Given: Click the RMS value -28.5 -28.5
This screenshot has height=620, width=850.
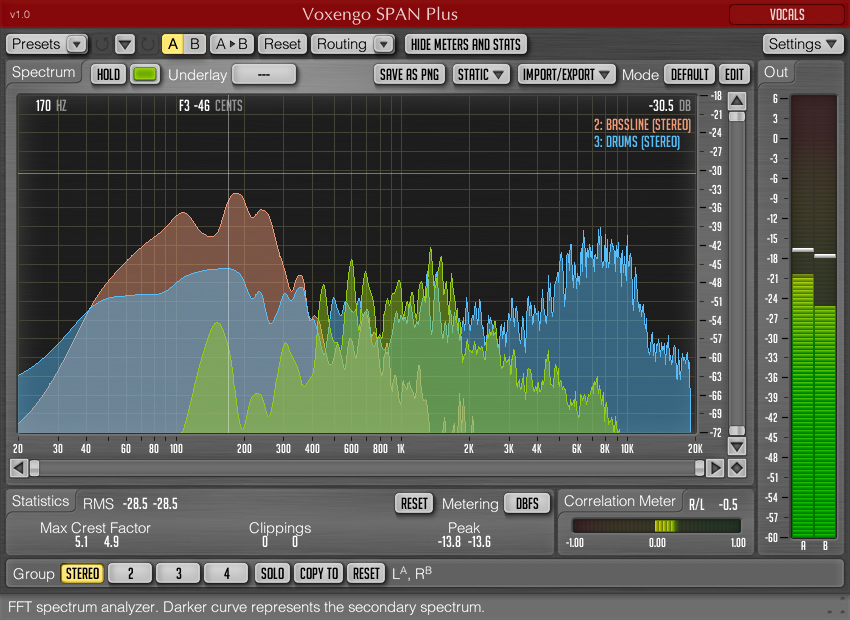Looking at the screenshot, I should coord(150,504).
